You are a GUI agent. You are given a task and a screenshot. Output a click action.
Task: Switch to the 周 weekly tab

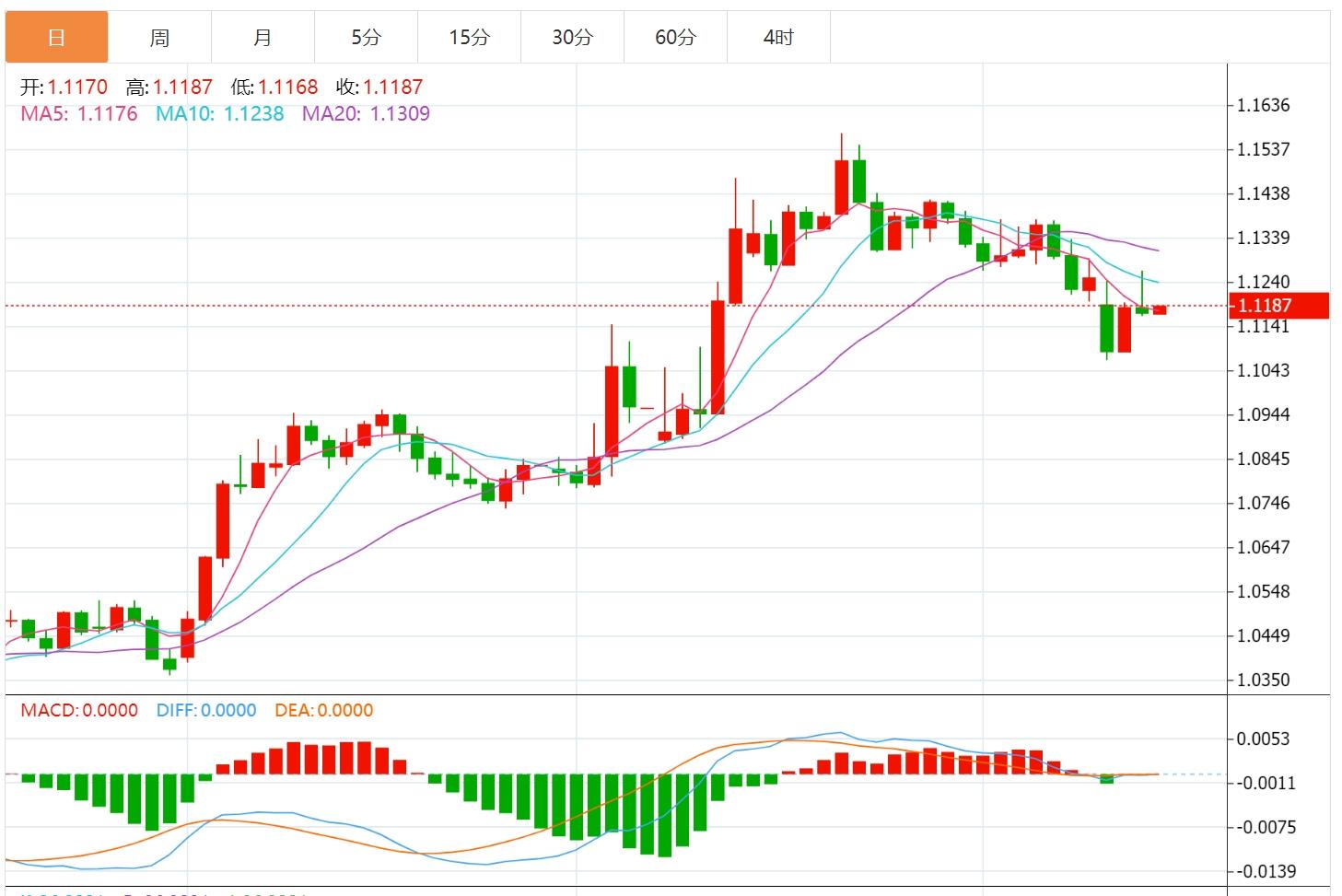pos(159,37)
